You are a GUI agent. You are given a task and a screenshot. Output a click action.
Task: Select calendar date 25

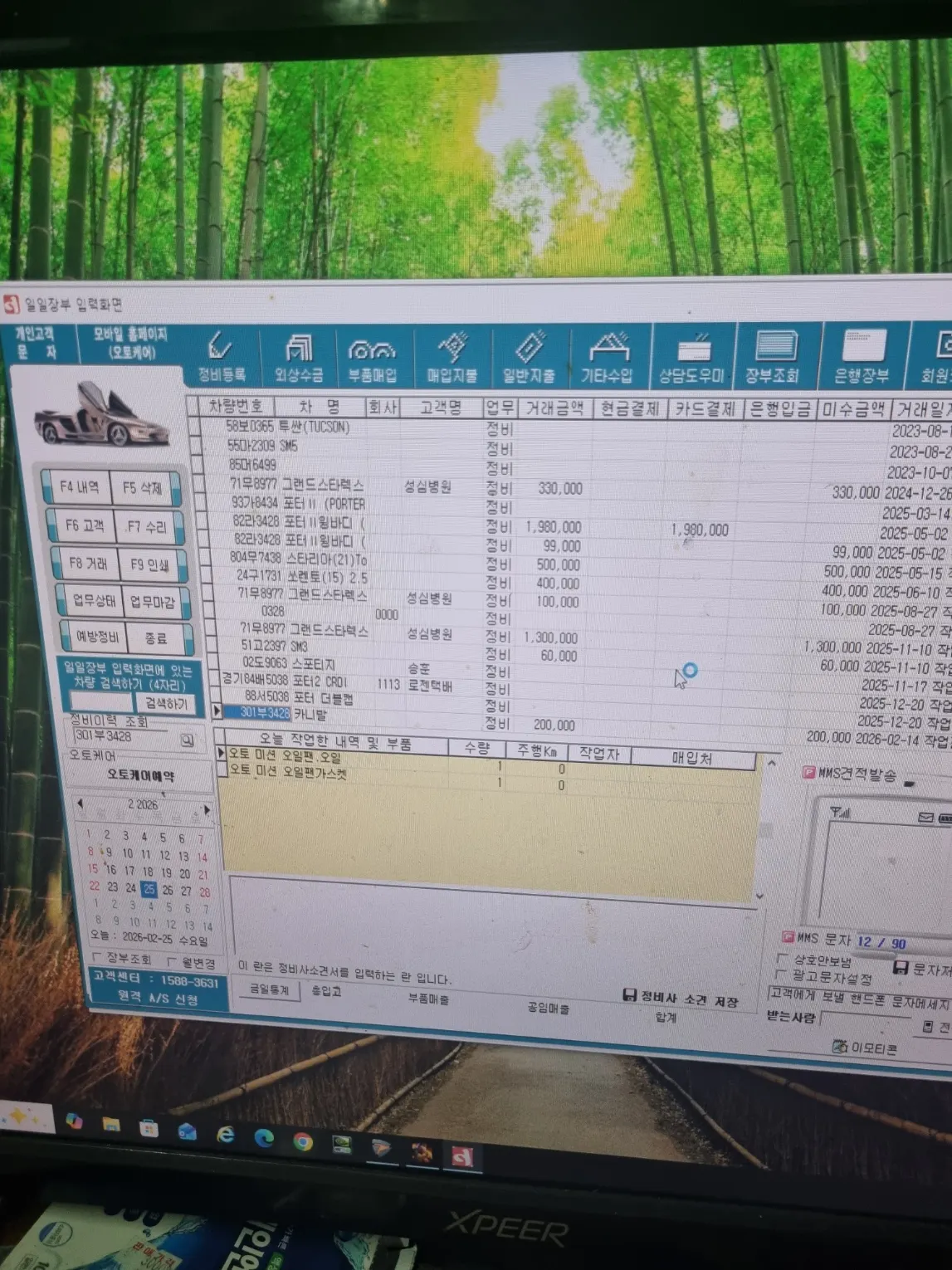point(149,888)
